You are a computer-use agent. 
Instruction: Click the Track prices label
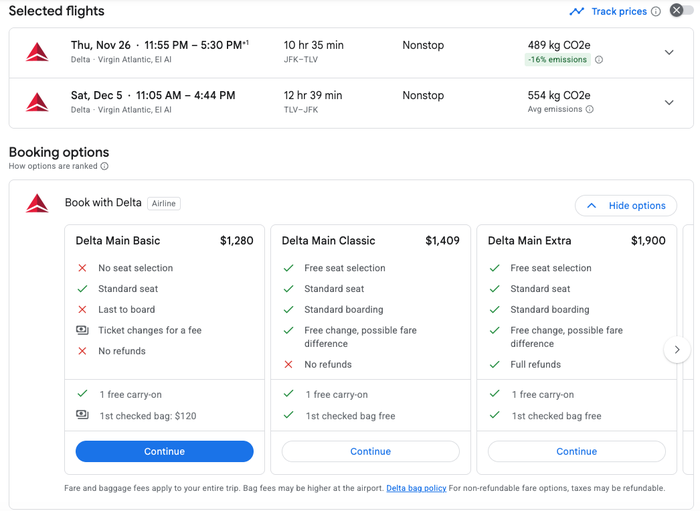[x=619, y=12]
